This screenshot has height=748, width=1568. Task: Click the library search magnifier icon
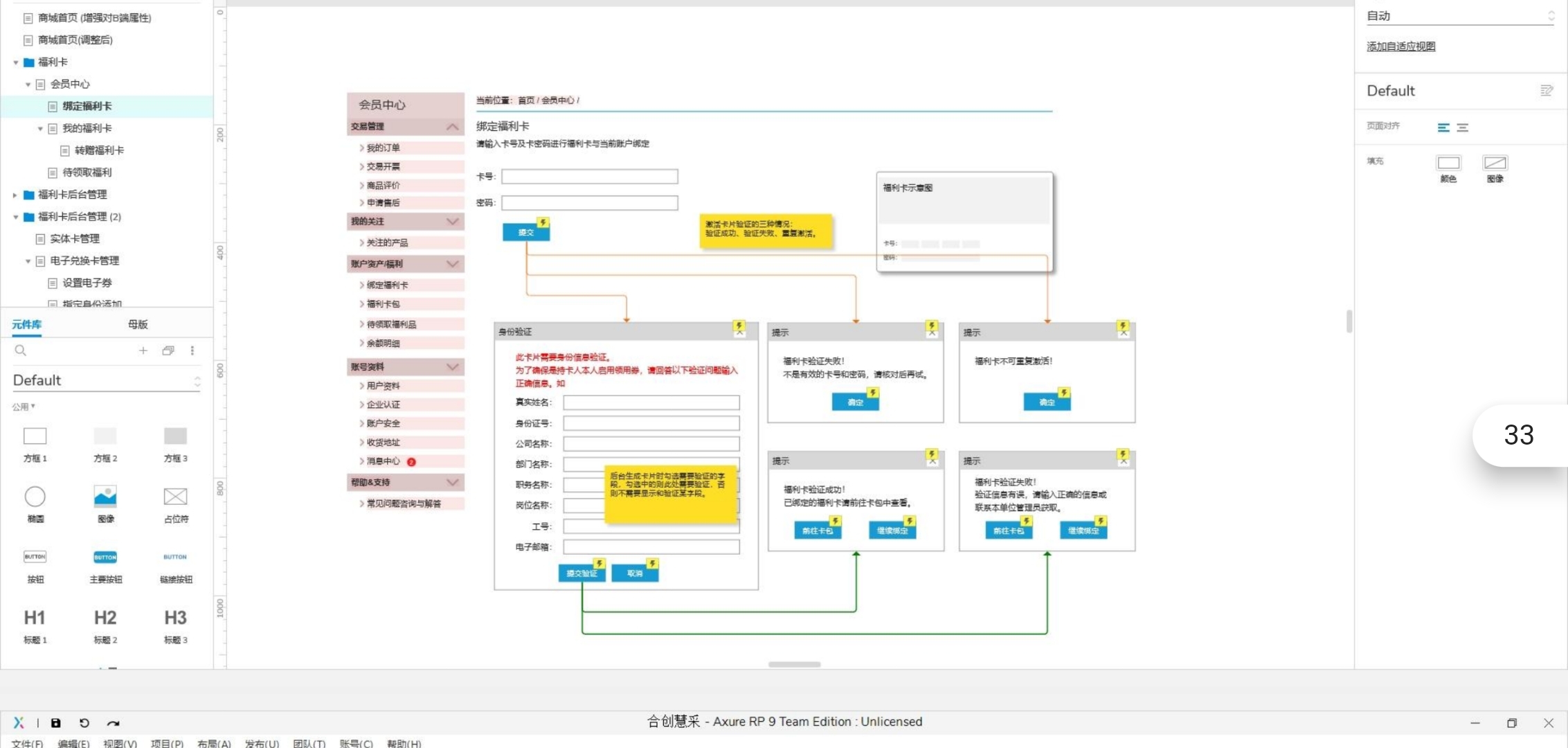(21, 350)
